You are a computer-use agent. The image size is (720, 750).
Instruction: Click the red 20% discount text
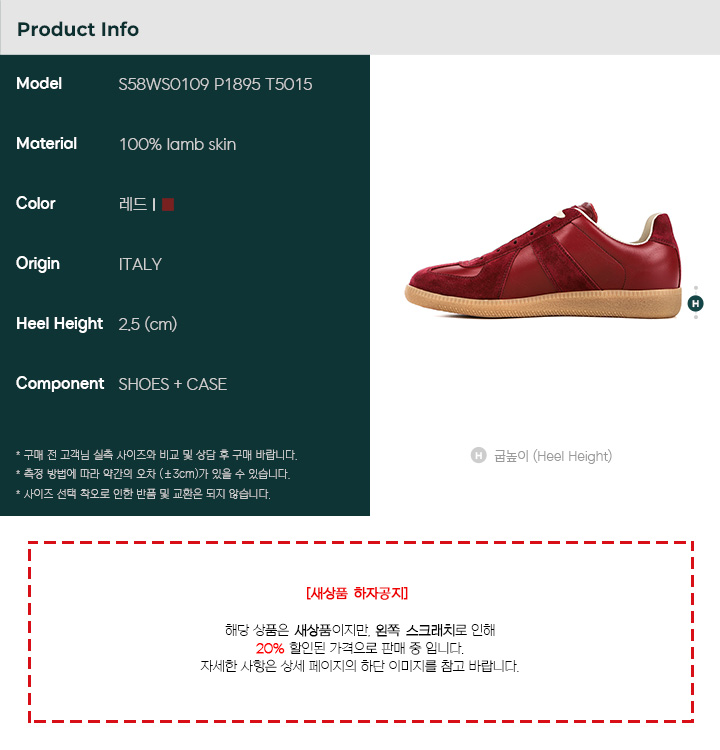(x=270, y=648)
